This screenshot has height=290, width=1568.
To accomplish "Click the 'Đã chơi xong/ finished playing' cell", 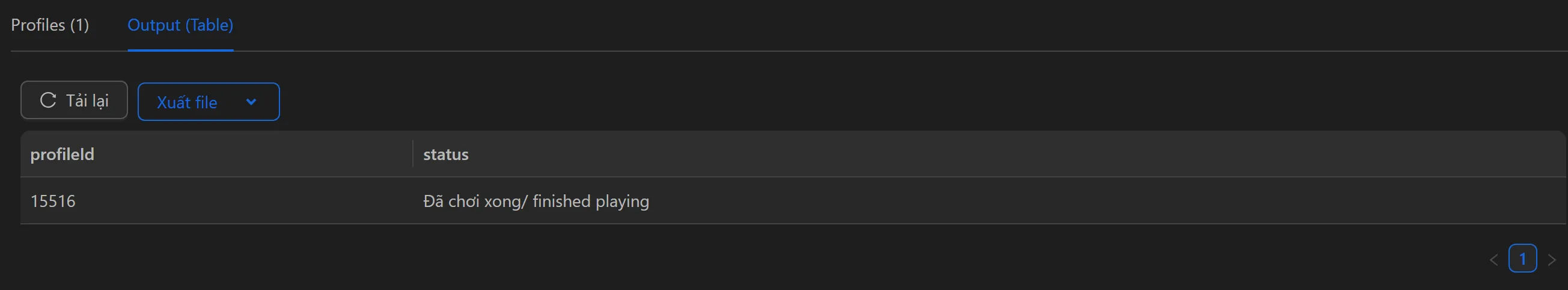I will tap(535, 201).
